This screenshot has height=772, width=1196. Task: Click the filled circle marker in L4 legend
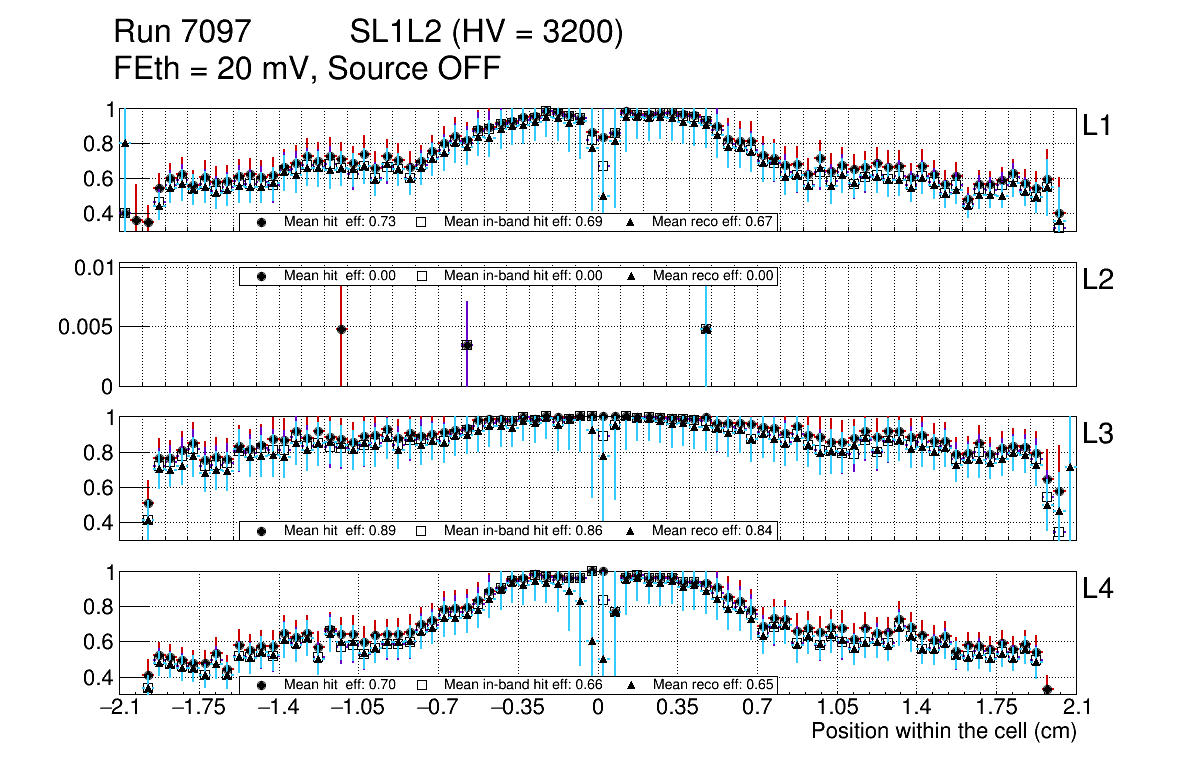point(262,685)
